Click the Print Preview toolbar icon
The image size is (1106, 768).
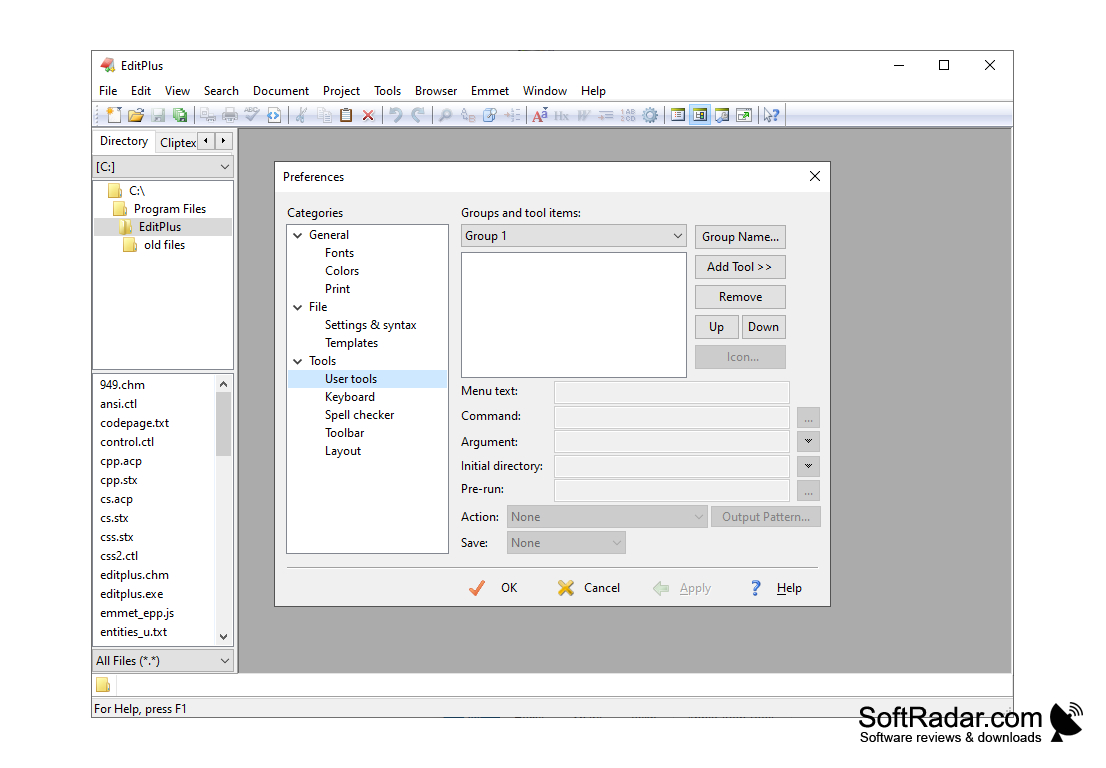click(x=208, y=115)
